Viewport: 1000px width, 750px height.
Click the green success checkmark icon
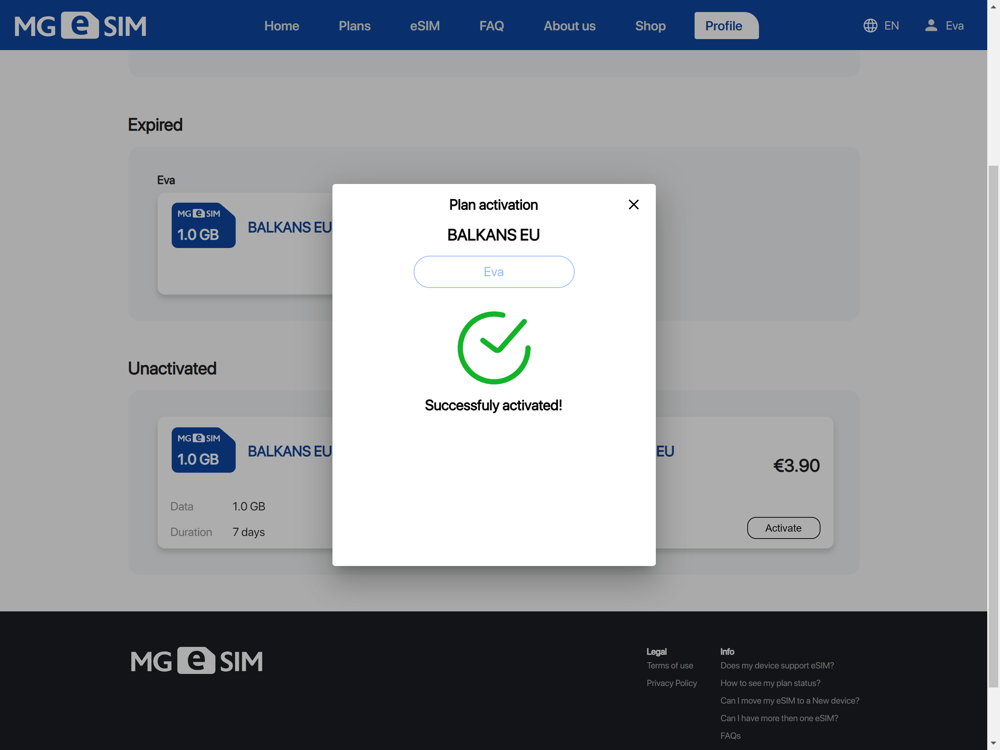point(494,348)
